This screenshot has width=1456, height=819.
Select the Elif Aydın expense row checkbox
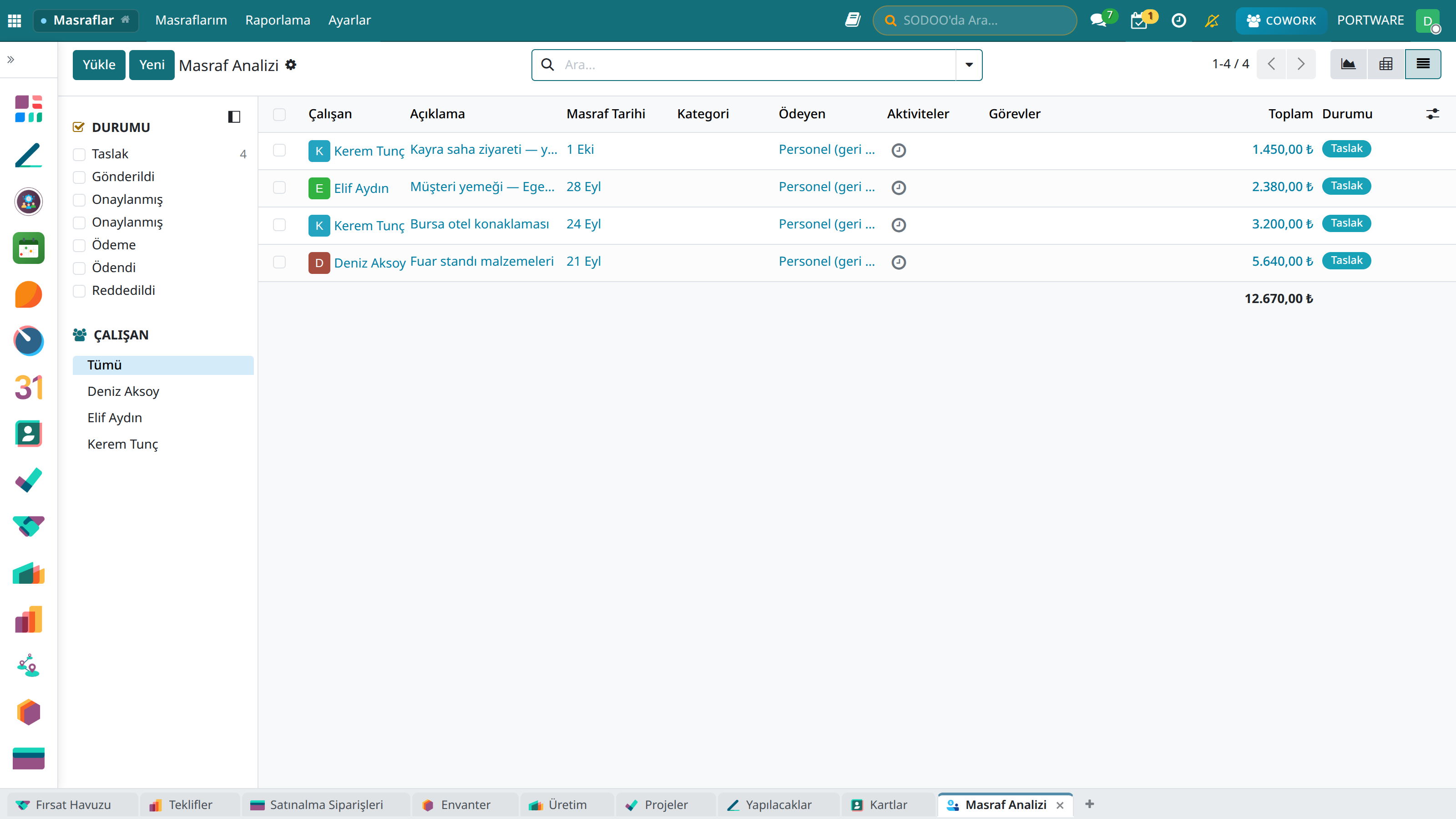(x=279, y=187)
